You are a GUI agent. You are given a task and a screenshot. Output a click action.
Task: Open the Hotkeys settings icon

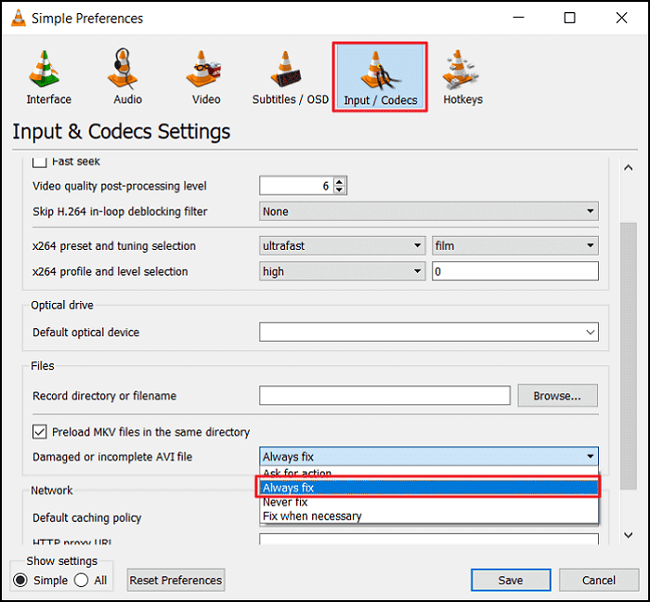pyautogui.click(x=462, y=75)
